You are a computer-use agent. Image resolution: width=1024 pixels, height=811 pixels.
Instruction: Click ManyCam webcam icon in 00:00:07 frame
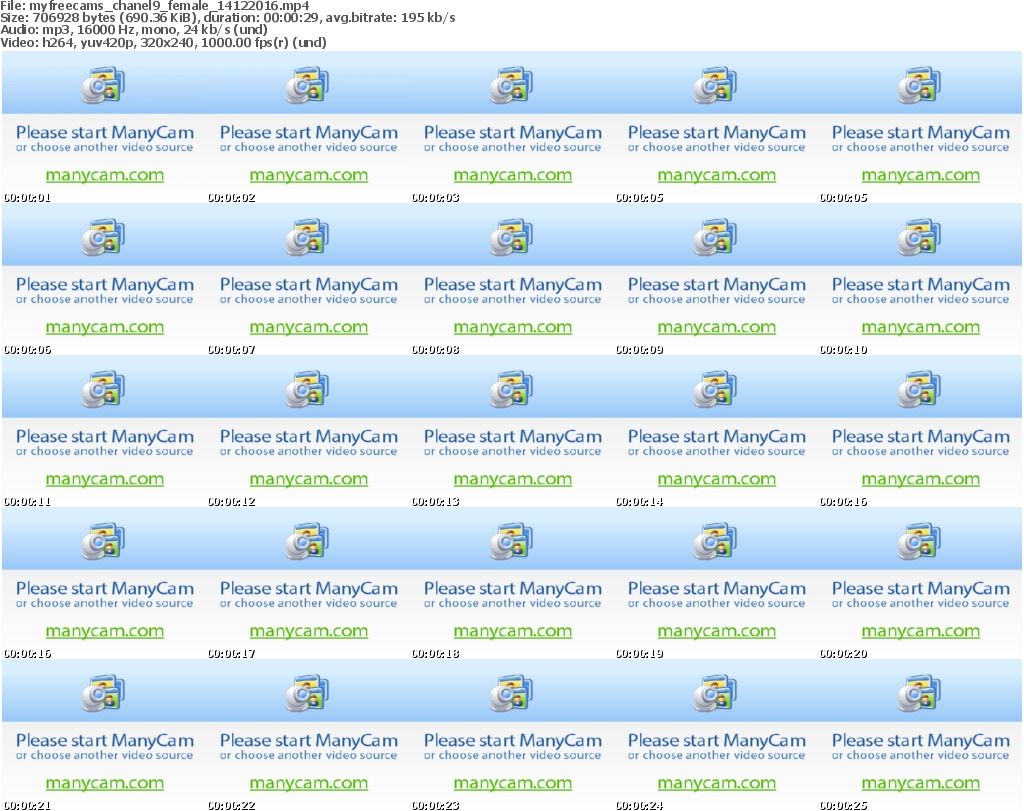coord(307,237)
